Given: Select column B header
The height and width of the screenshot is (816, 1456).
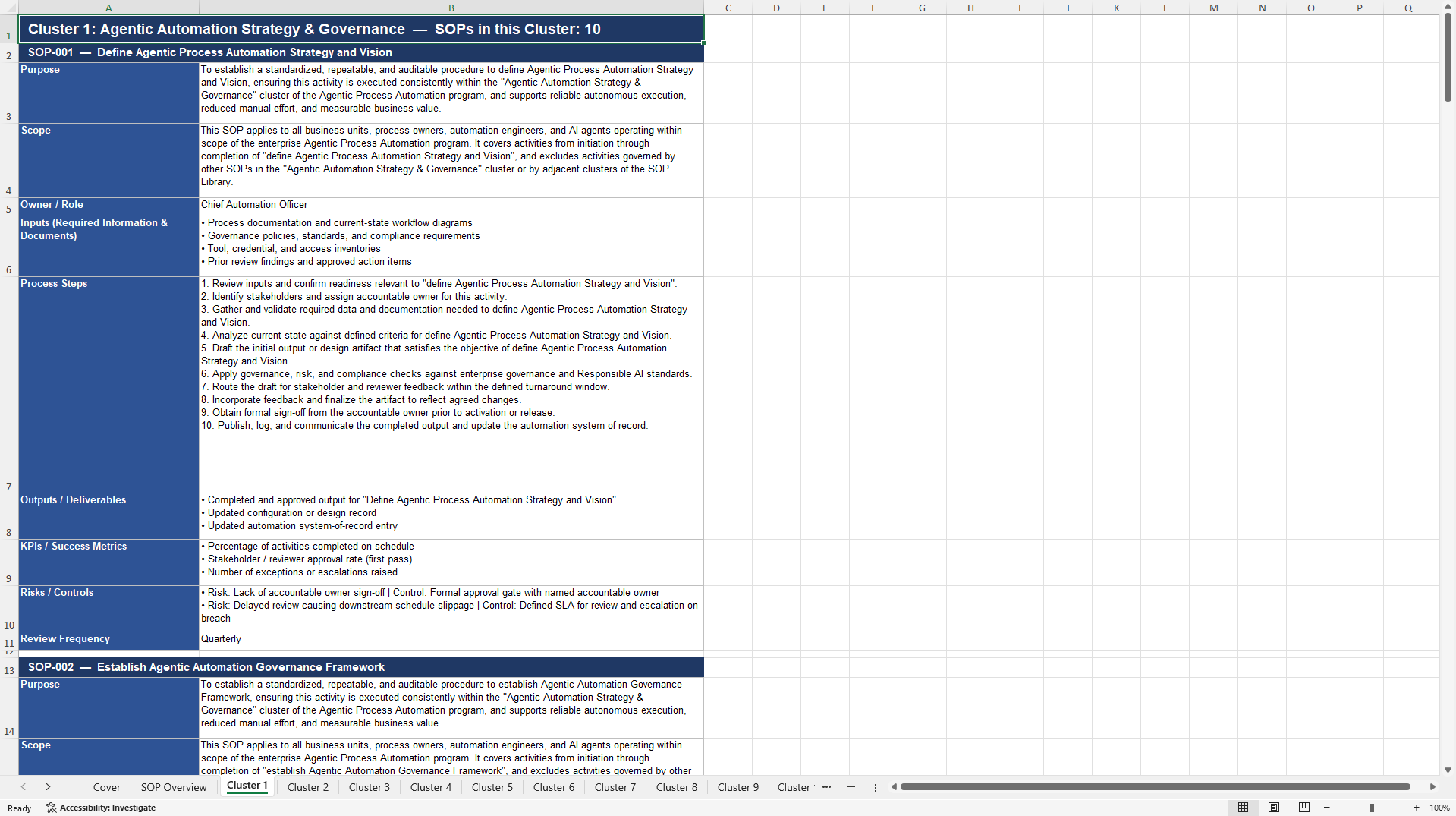Looking at the screenshot, I should pyautogui.click(x=451, y=8).
